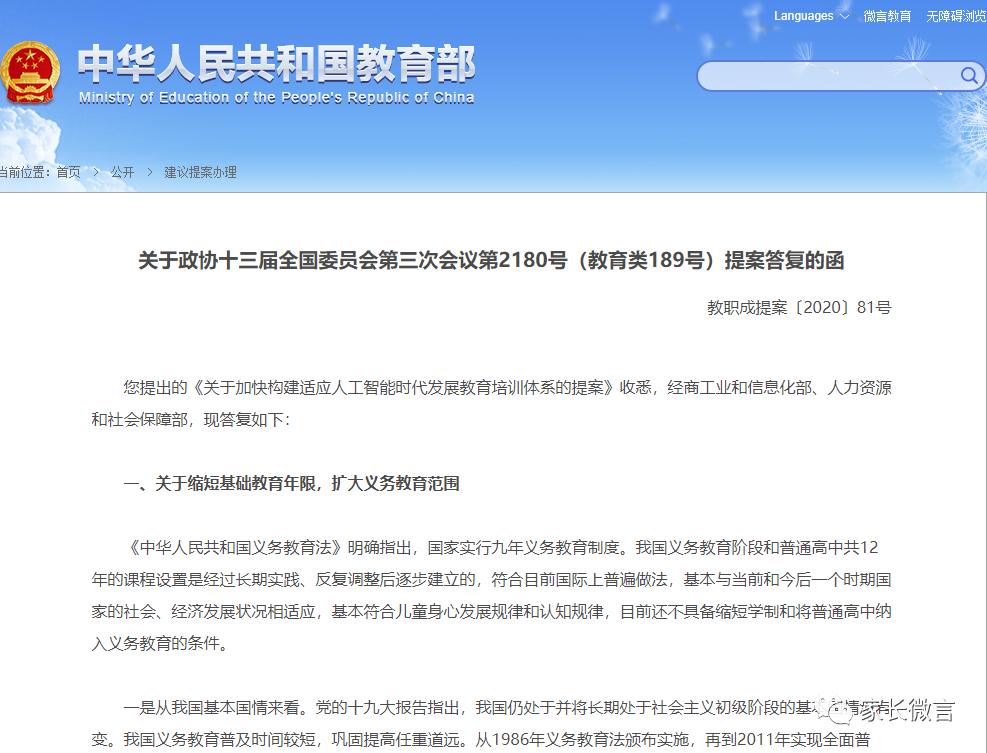Click the search magnifier icon
987x753 pixels.
969,76
